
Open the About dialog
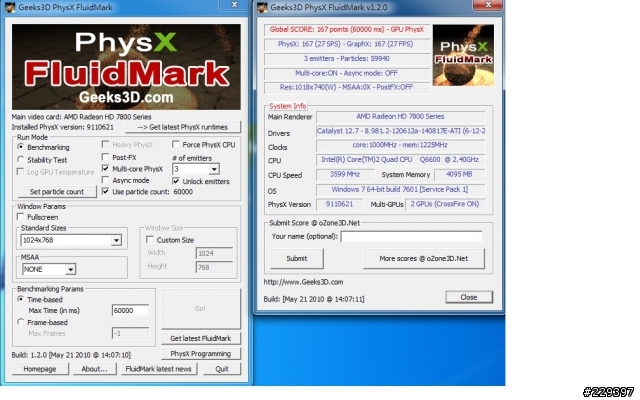pos(94,369)
